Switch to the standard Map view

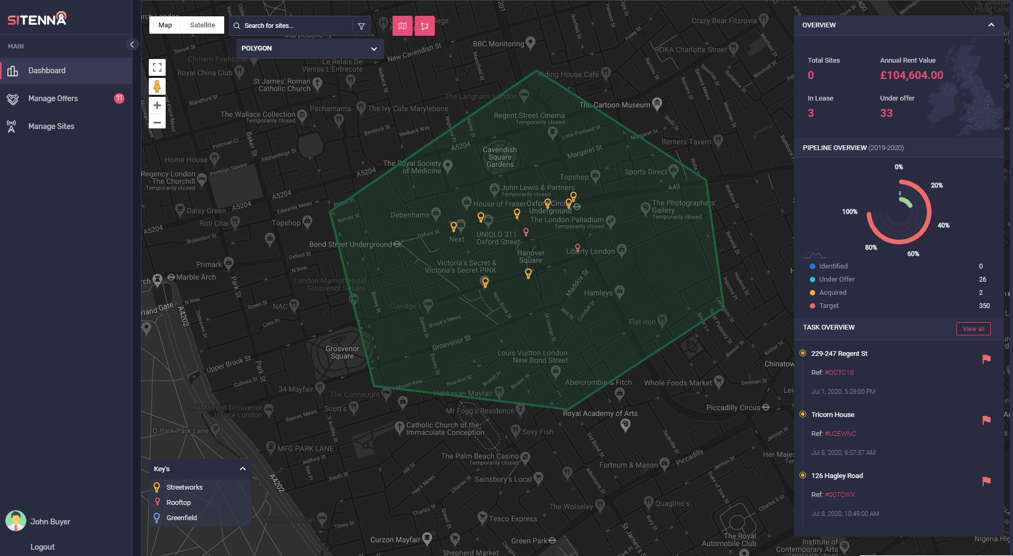click(165, 25)
